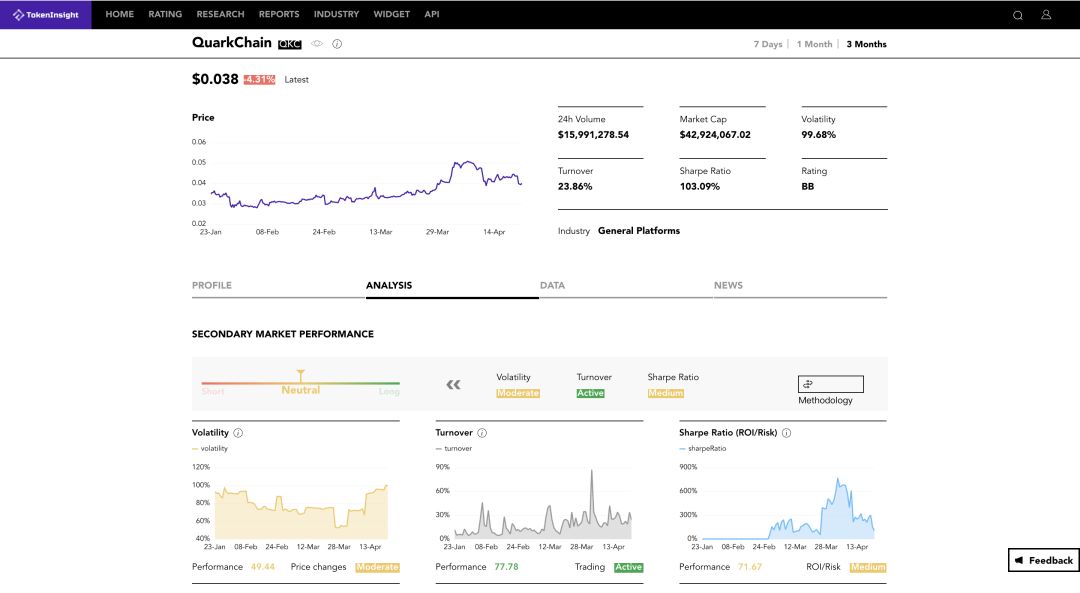Viewport: 1080px width, 593px height.
Task: Click the Price line chart
Action: click(366, 186)
